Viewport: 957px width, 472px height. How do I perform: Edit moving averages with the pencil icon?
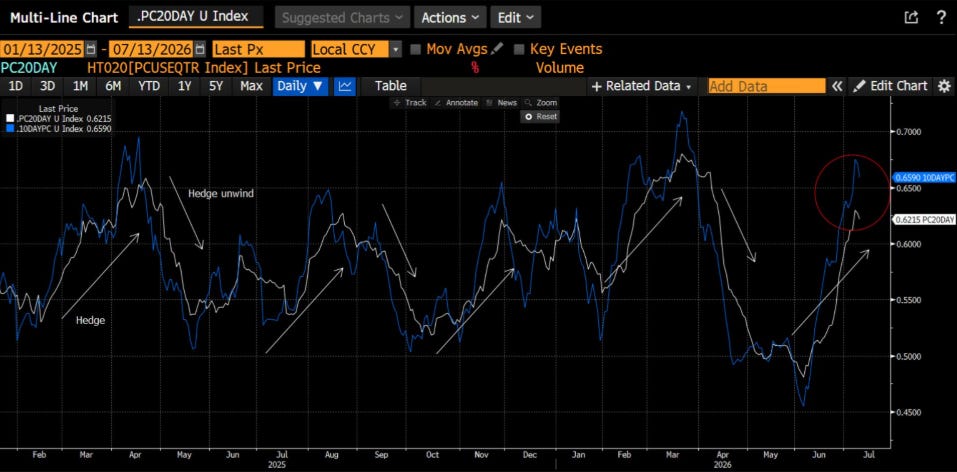click(x=497, y=48)
